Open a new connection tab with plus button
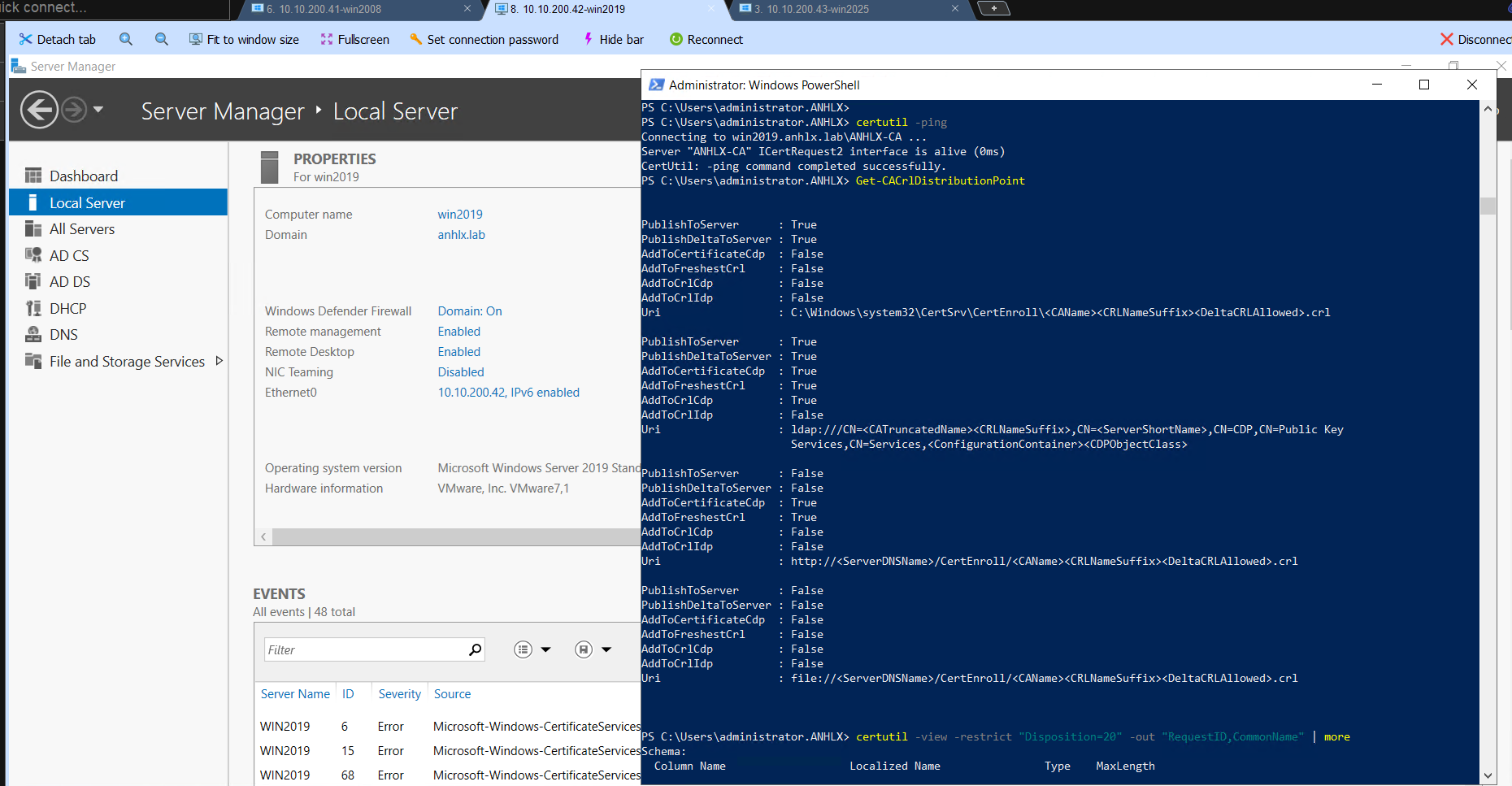This screenshot has width=1512, height=786. pos(993,8)
